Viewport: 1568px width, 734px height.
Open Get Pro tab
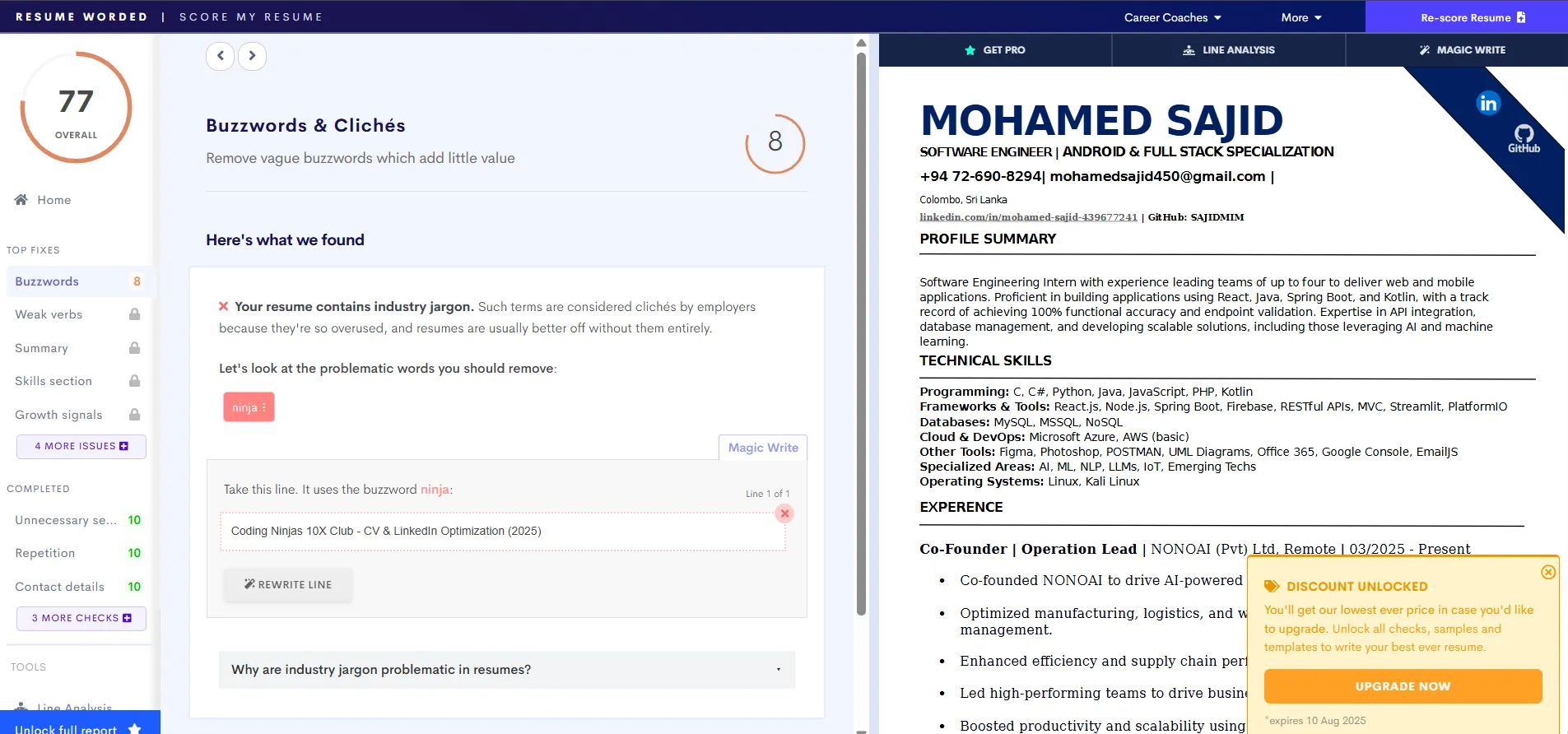click(995, 50)
